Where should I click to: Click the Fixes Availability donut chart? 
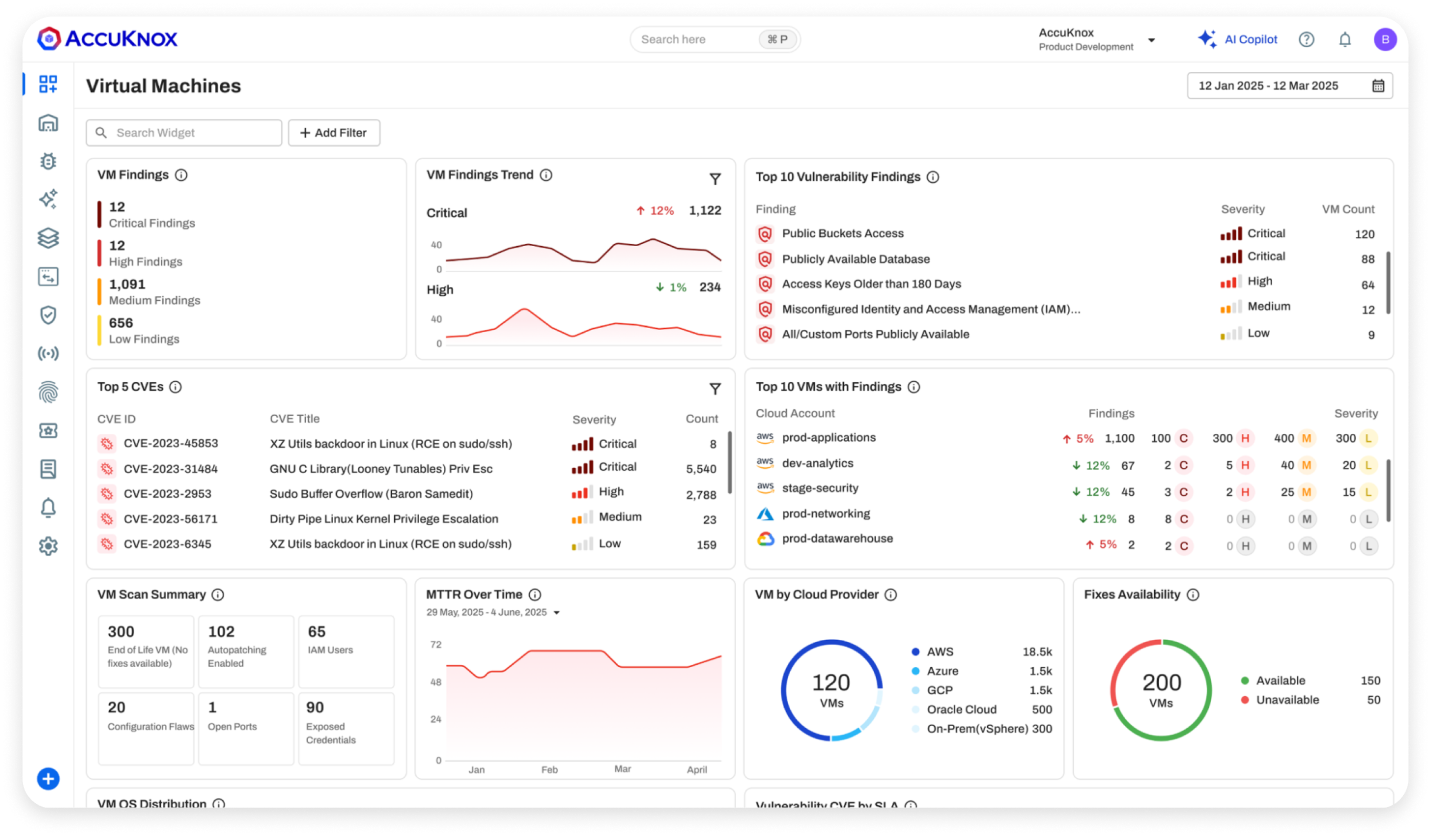1160,689
